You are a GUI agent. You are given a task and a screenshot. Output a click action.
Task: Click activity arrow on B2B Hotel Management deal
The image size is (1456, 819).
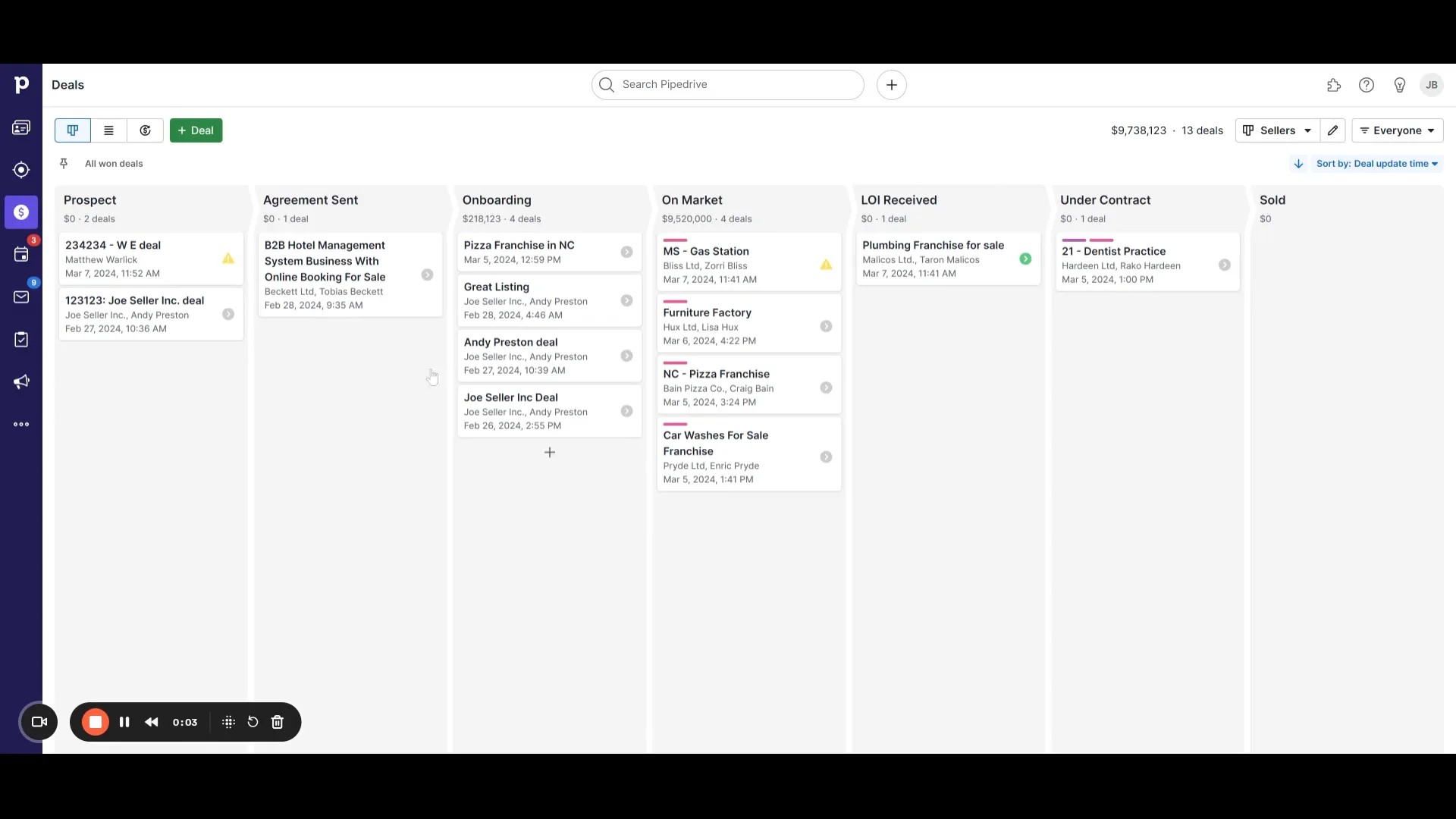point(428,275)
